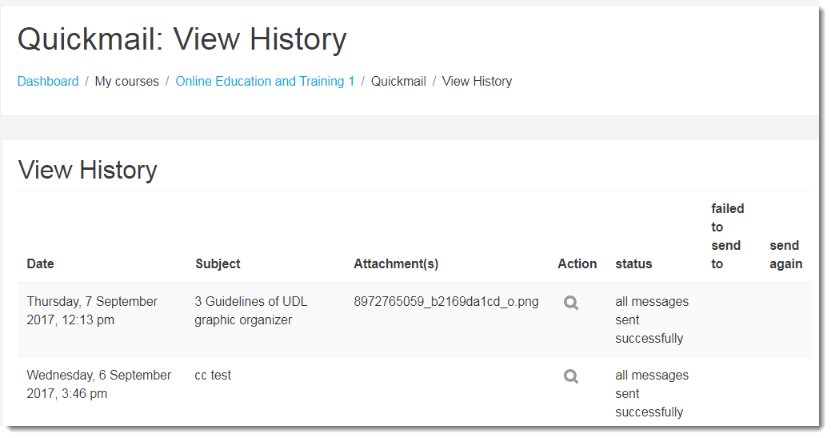
Task: Open magnifier icon for UDL graphic organizer message
Action: coord(571,303)
